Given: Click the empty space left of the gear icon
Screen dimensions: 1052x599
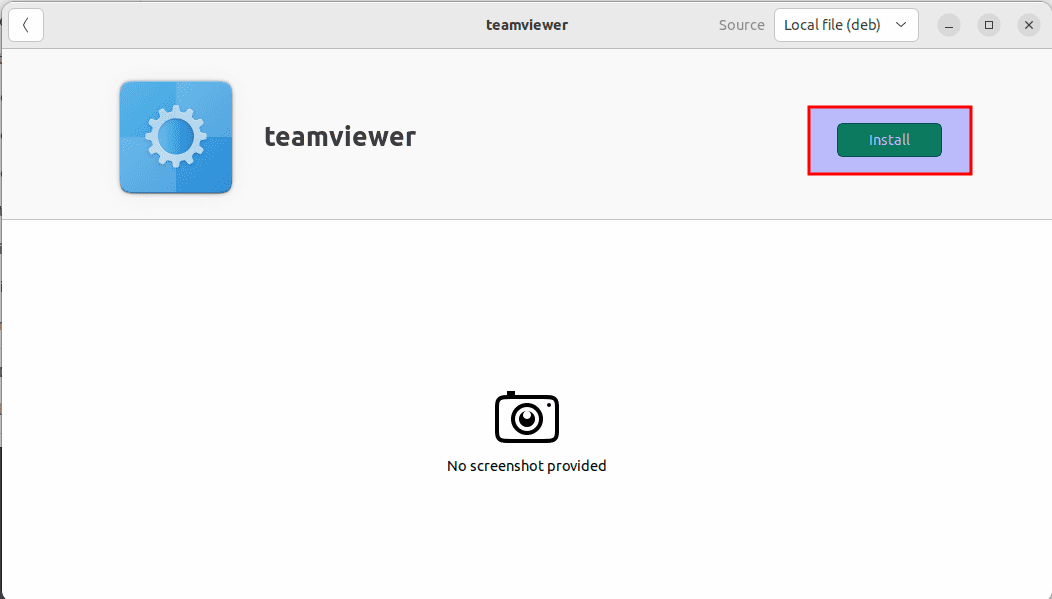Looking at the screenshot, I should tap(60, 137).
